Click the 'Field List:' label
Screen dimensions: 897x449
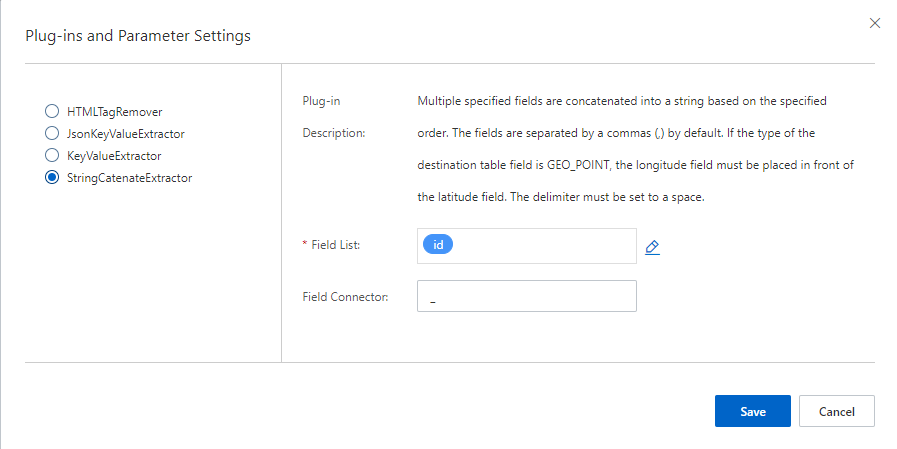[x=335, y=246]
